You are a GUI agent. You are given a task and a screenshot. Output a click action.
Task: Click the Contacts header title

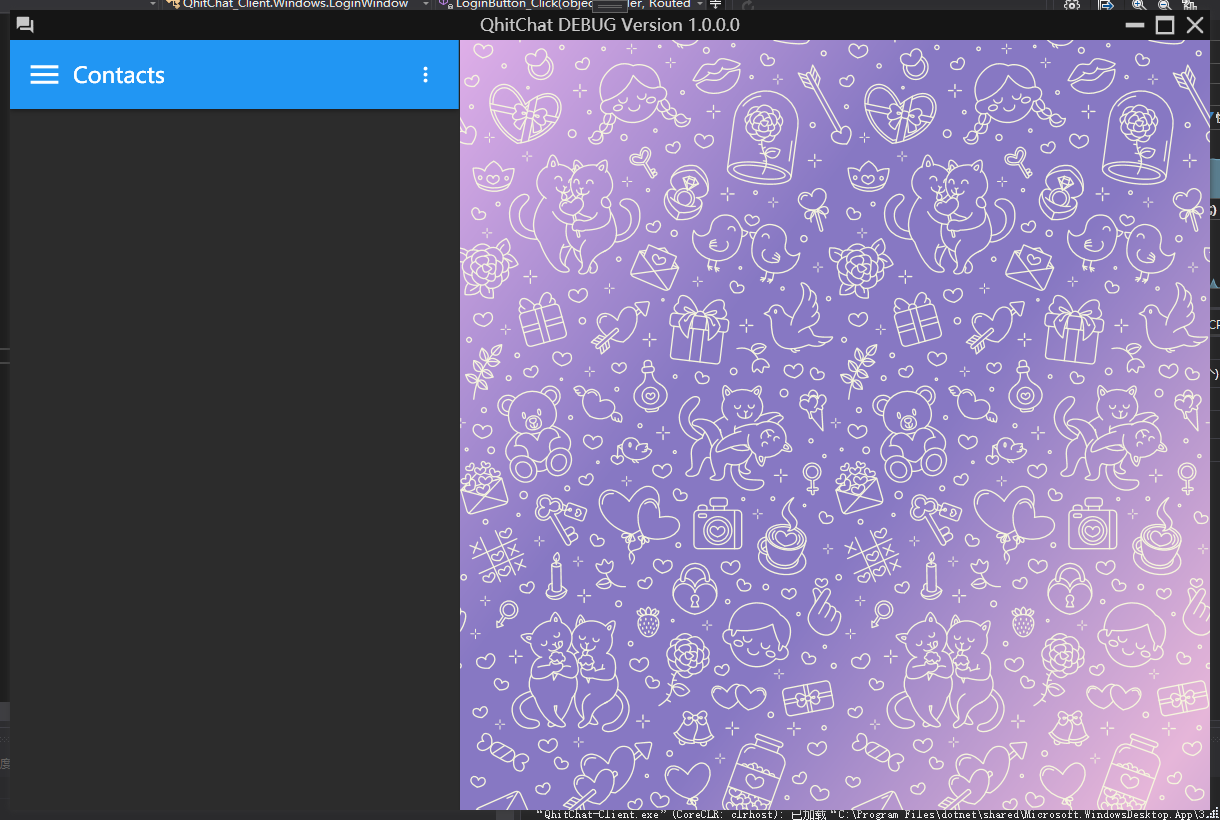pyautogui.click(x=119, y=75)
